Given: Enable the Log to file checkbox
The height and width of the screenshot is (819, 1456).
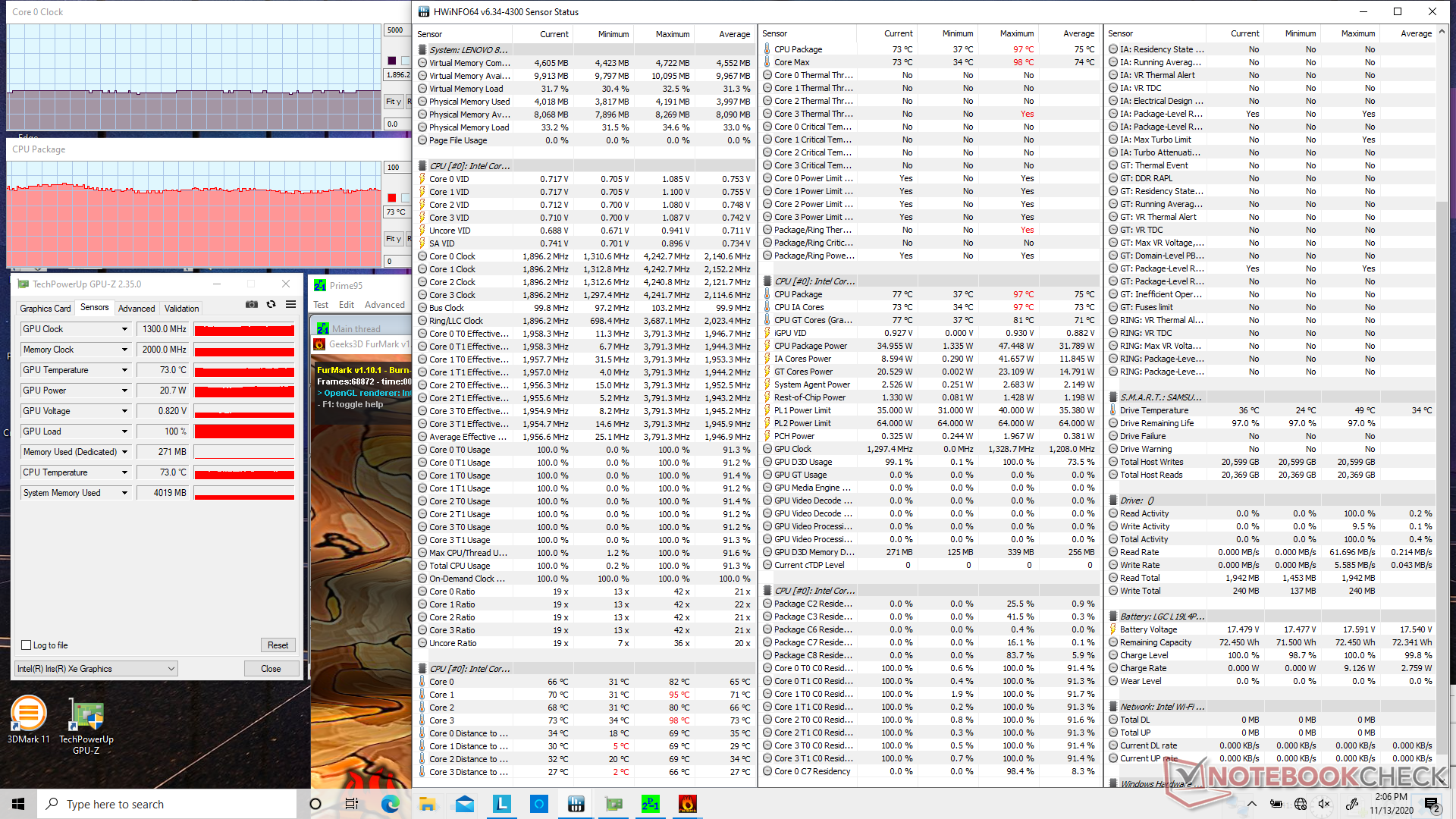Looking at the screenshot, I should click(27, 645).
